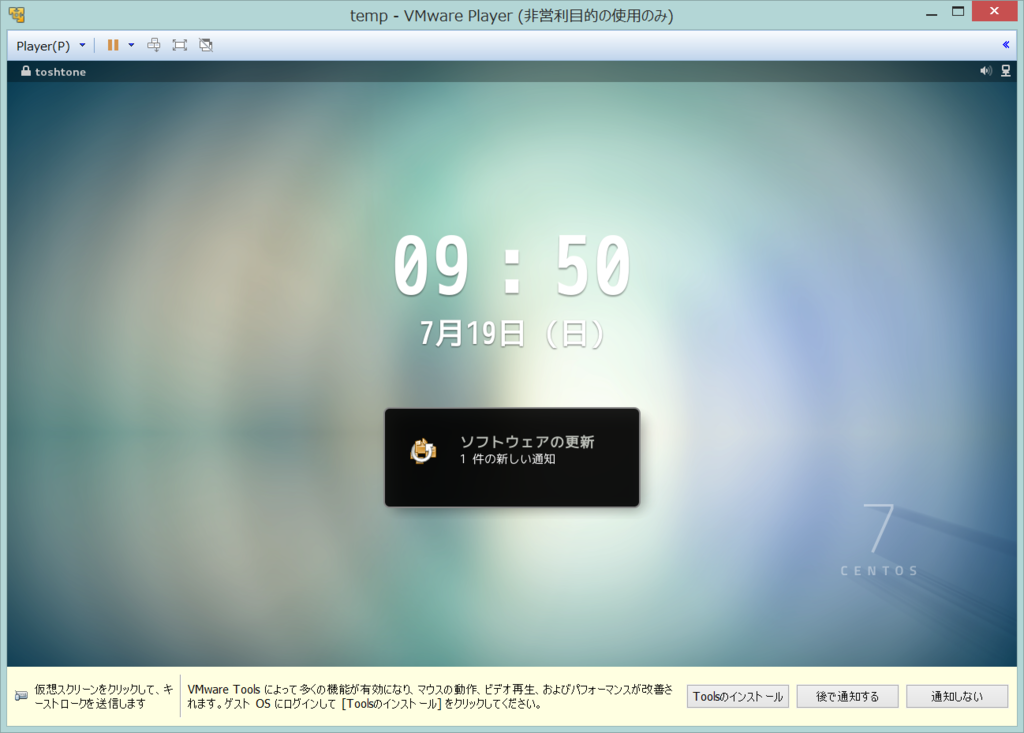The height and width of the screenshot is (733, 1024).
Task: Mute guest audio with the speaker icon
Action: tap(985, 71)
